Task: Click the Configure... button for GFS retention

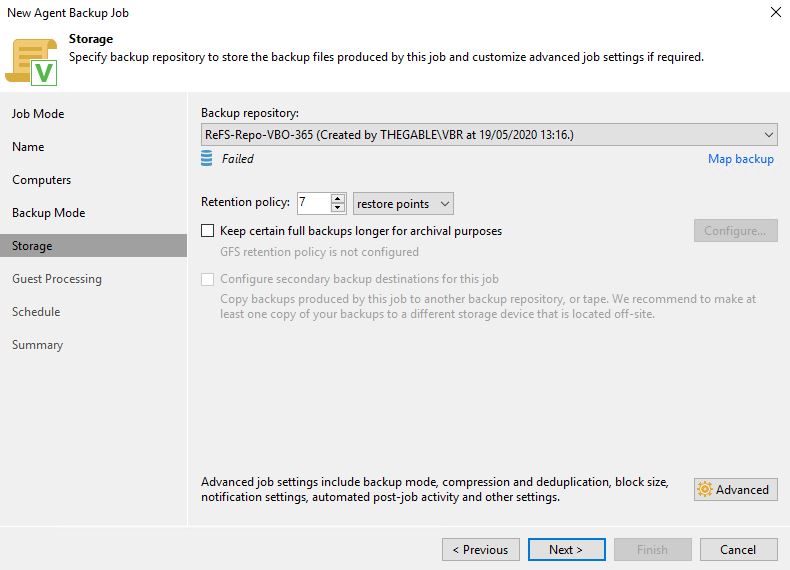Action: pyautogui.click(x=736, y=230)
